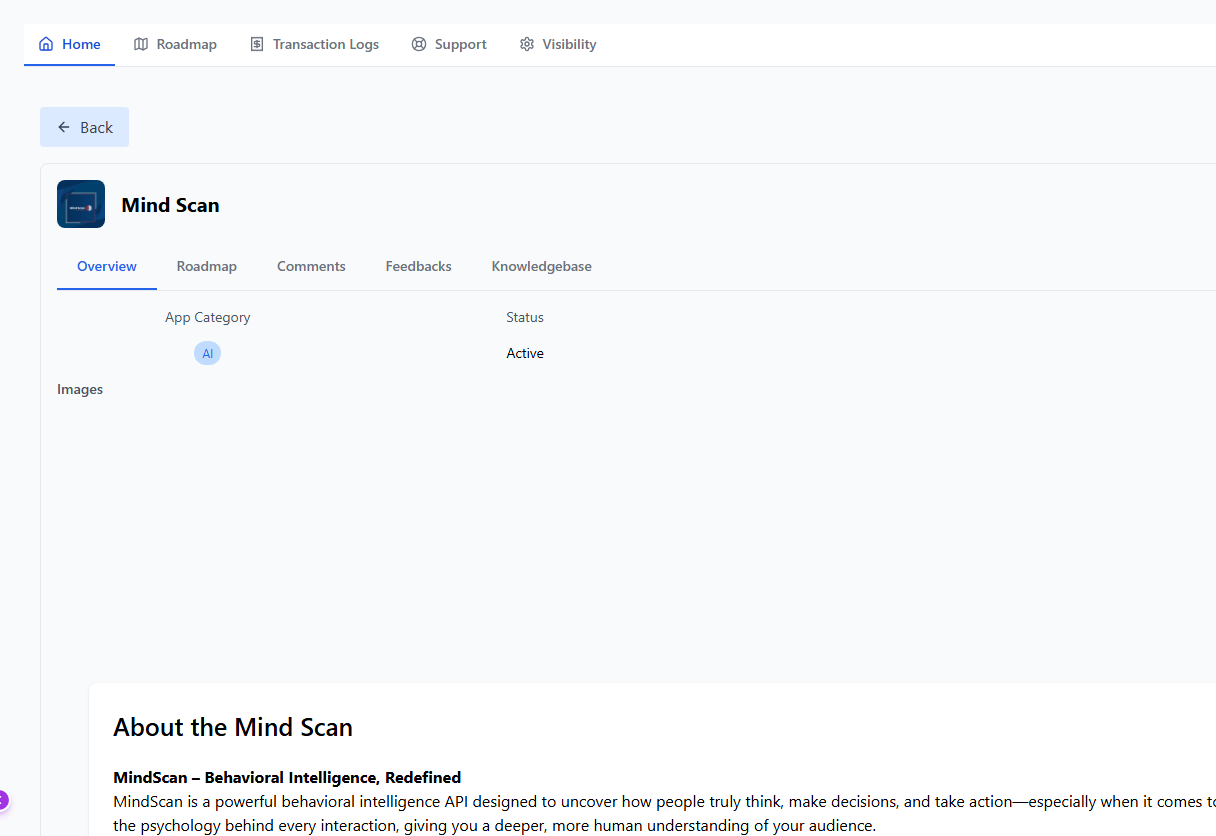Viewport: 1216px width, 836px height.
Task: Click the "Active" status value
Action: (525, 353)
